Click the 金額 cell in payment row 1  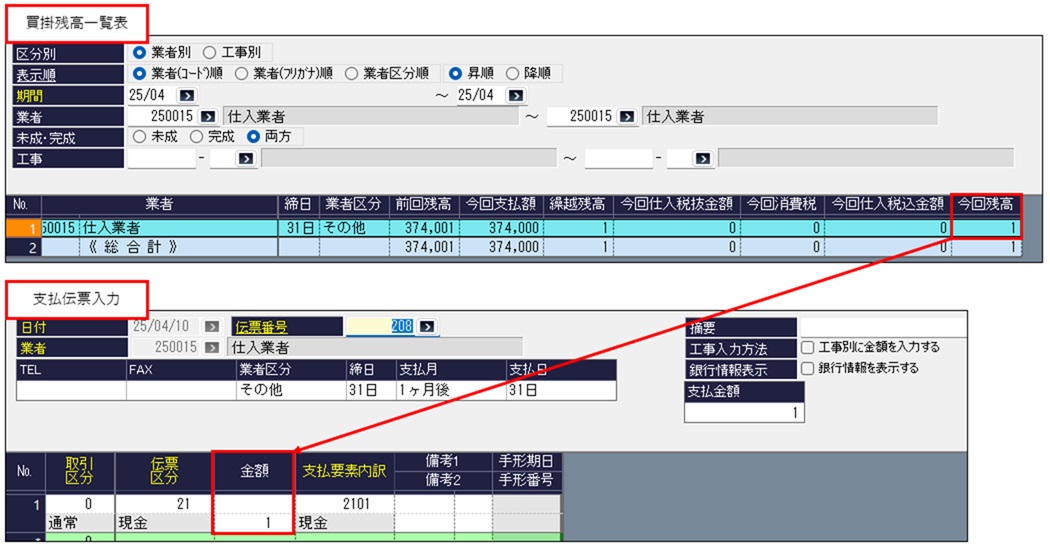(x=254, y=522)
